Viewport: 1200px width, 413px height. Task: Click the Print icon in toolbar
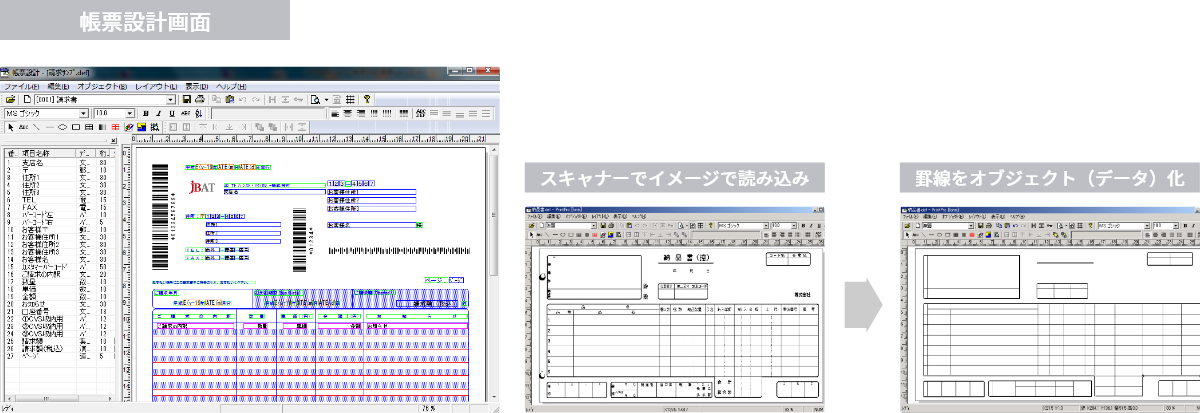pyautogui.click(x=200, y=100)
